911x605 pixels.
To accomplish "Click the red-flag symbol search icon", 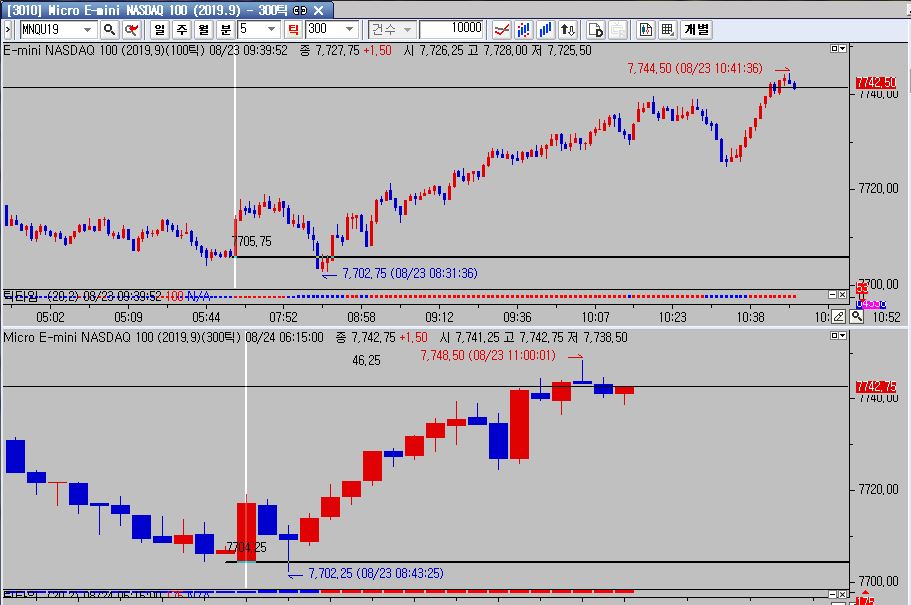I will coord(131,30).
